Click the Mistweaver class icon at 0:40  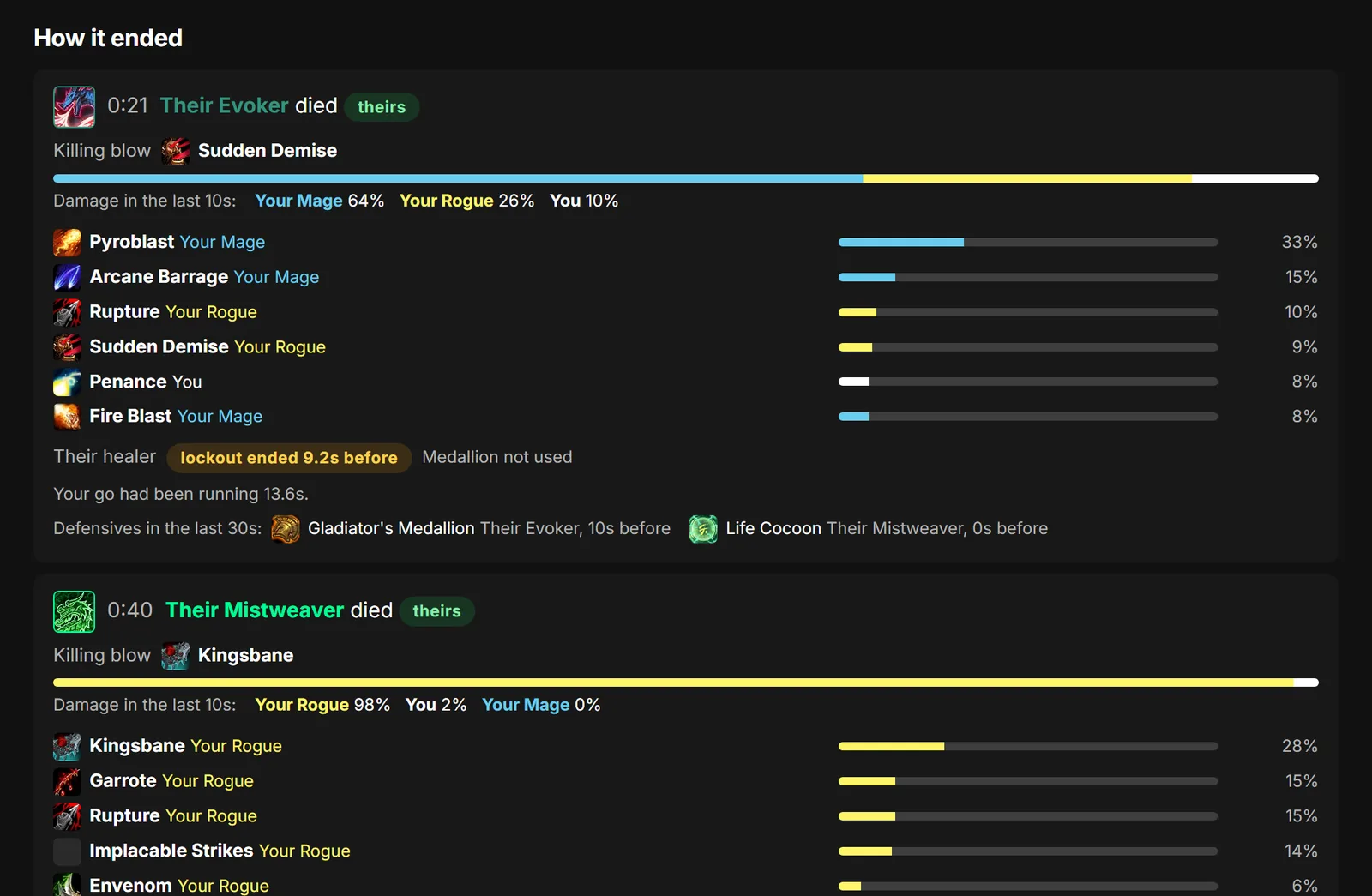tap(75, 611)
